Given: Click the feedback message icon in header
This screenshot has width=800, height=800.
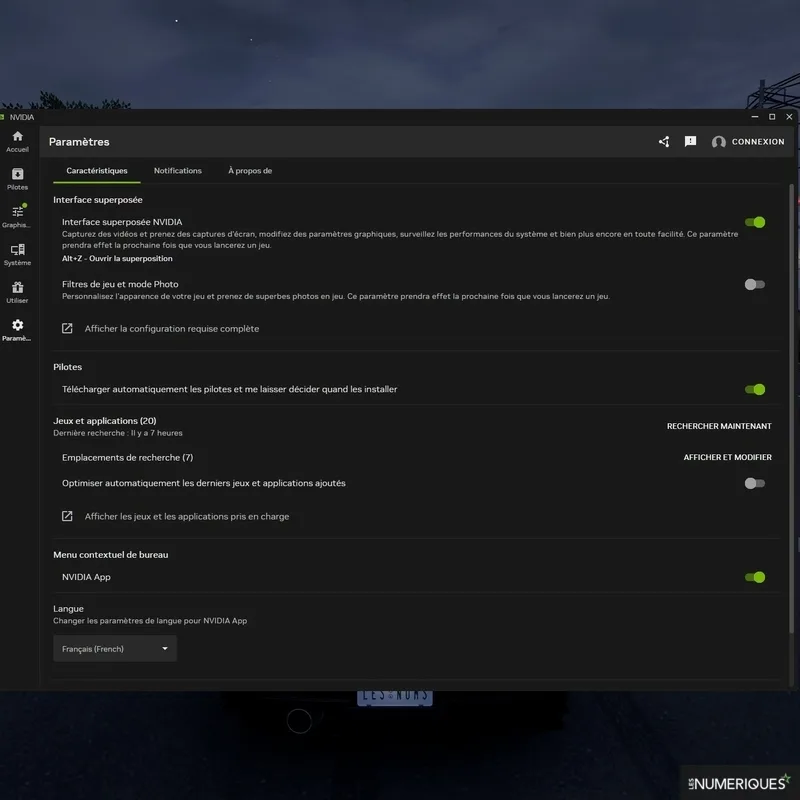Looking at the screenshot, I should [690, 141].
